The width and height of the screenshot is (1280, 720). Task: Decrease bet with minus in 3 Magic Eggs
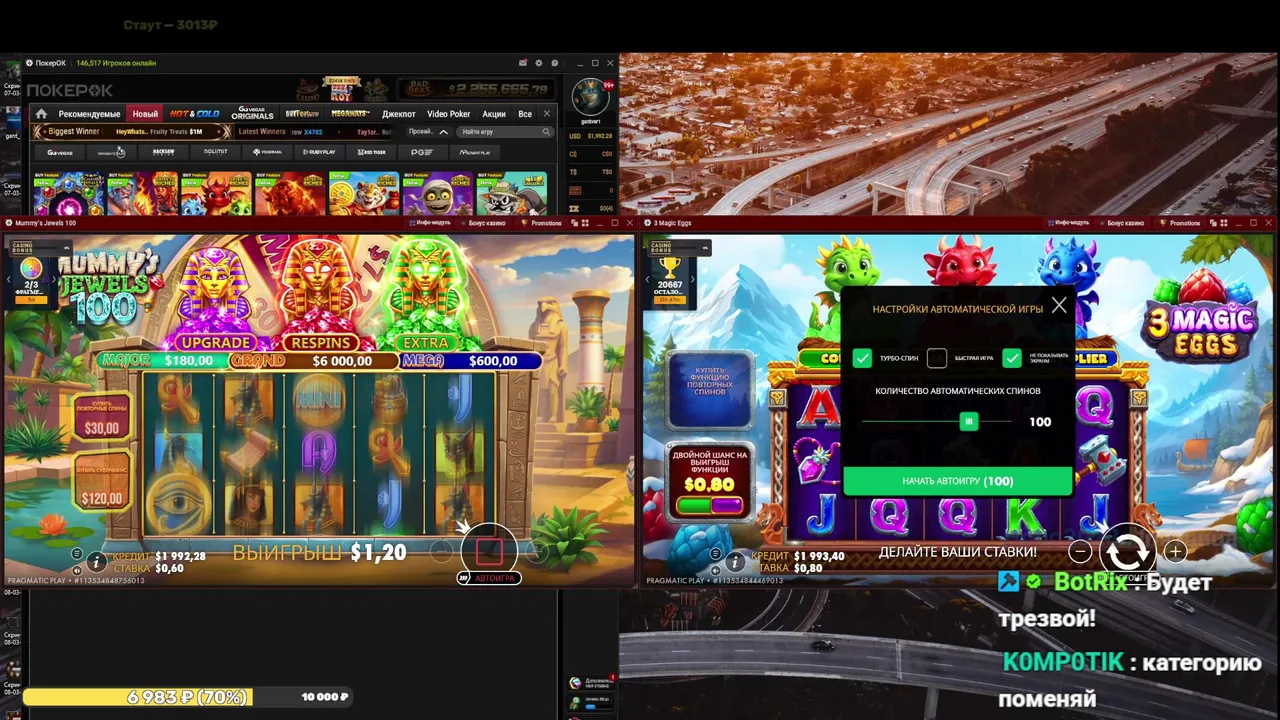click(x=1080, y=551)
